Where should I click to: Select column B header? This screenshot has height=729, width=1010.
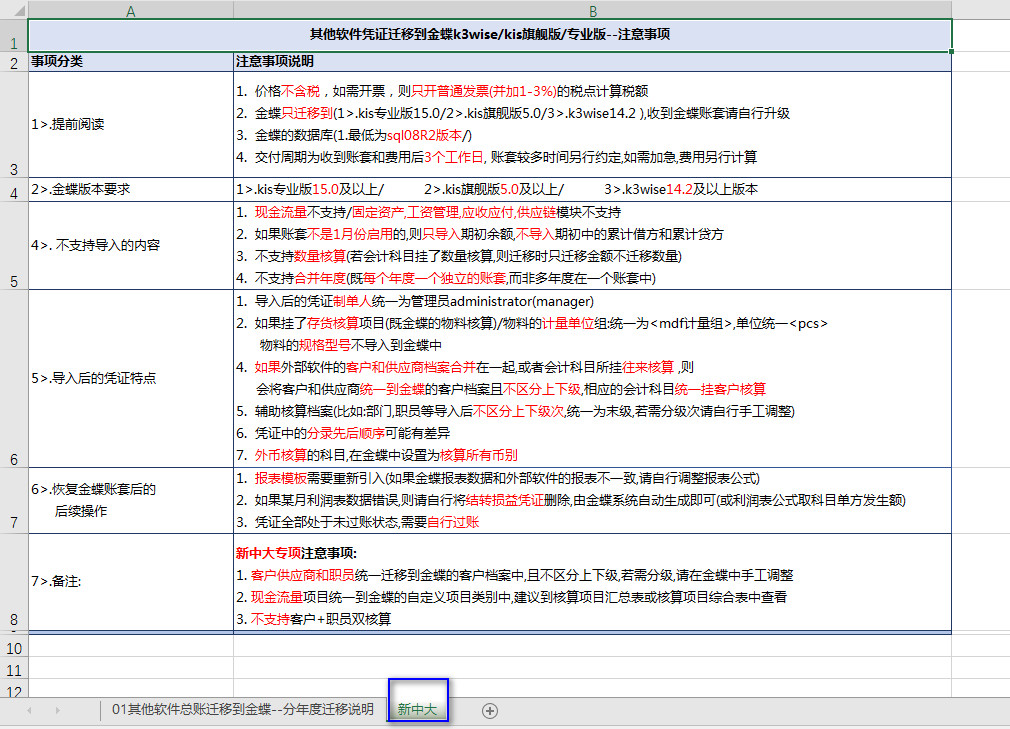coord(592,10)
